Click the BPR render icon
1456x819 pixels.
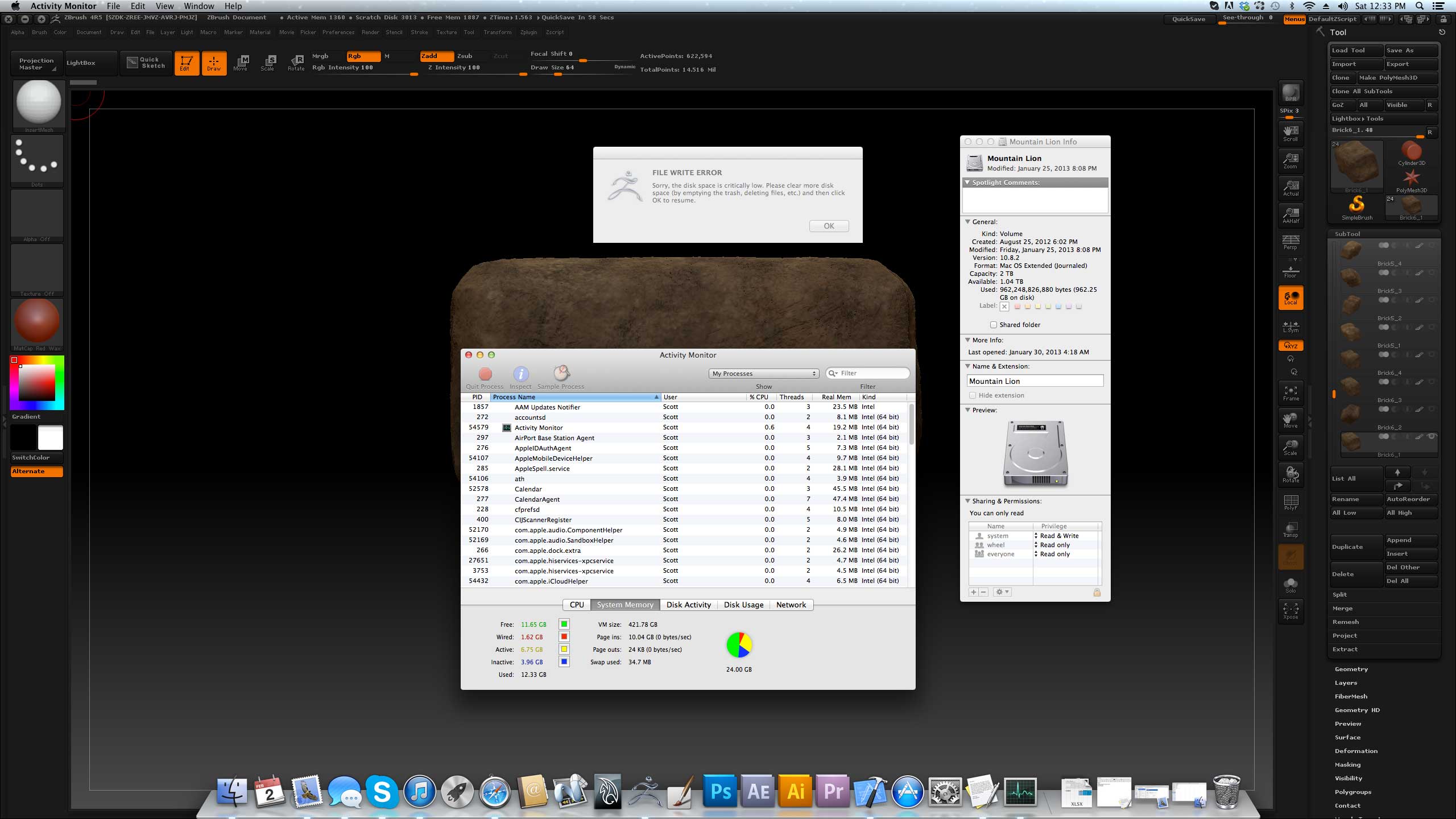tap(1290, 93)
